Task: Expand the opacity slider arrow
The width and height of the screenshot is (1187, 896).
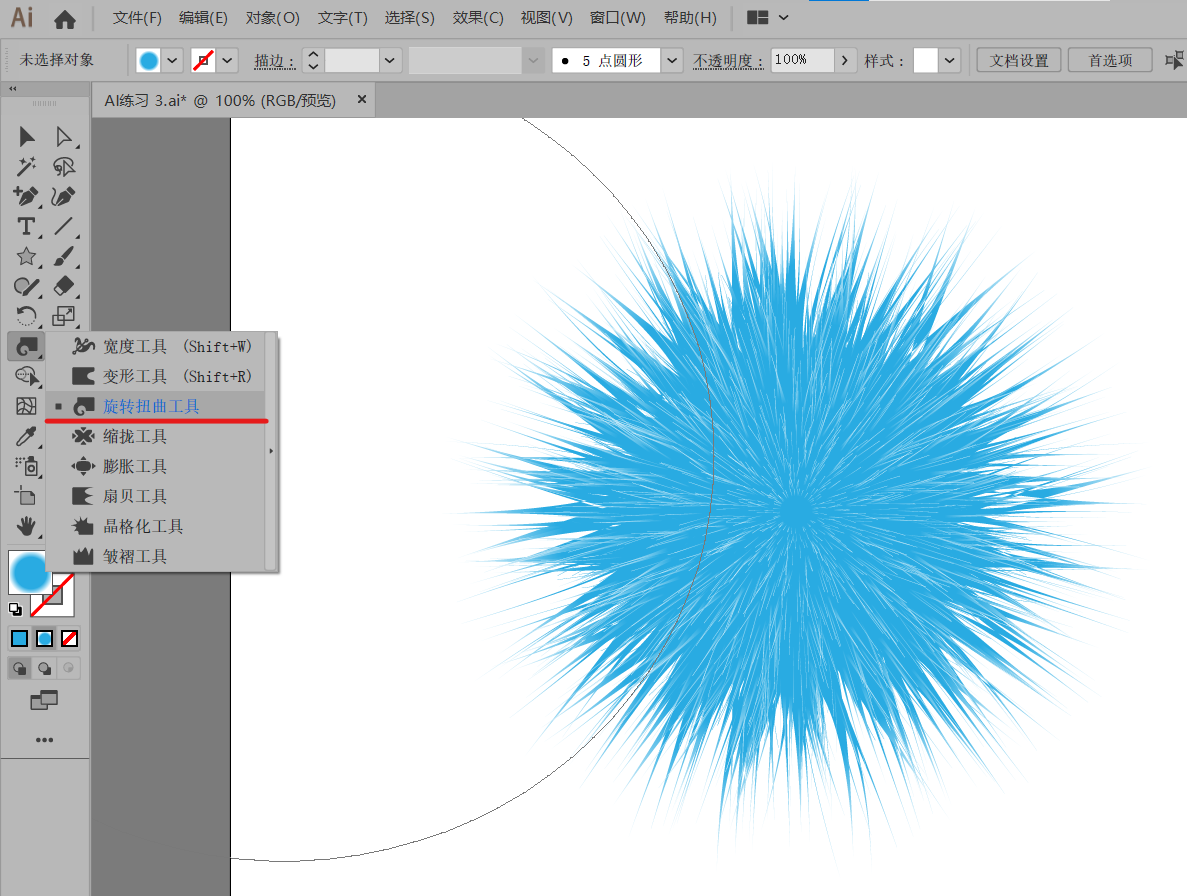Action: (845, 61)
